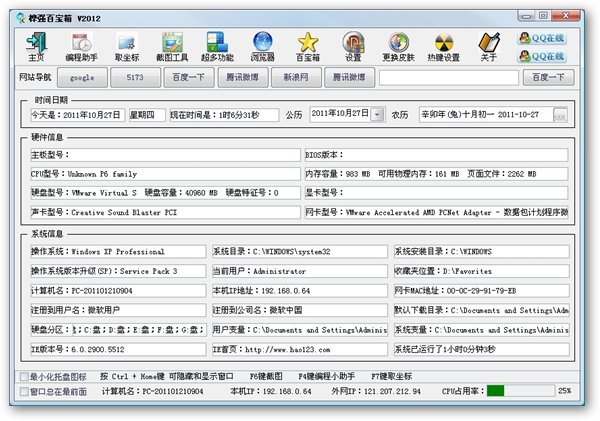Click the 5173 navigation button

pos(135,77)
